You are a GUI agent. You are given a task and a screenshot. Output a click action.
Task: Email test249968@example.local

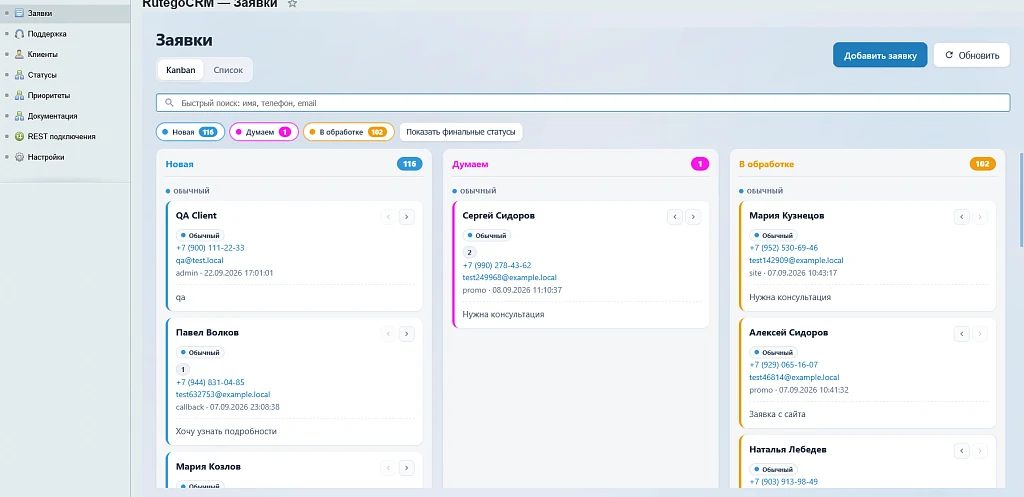(x=509, y=277)
